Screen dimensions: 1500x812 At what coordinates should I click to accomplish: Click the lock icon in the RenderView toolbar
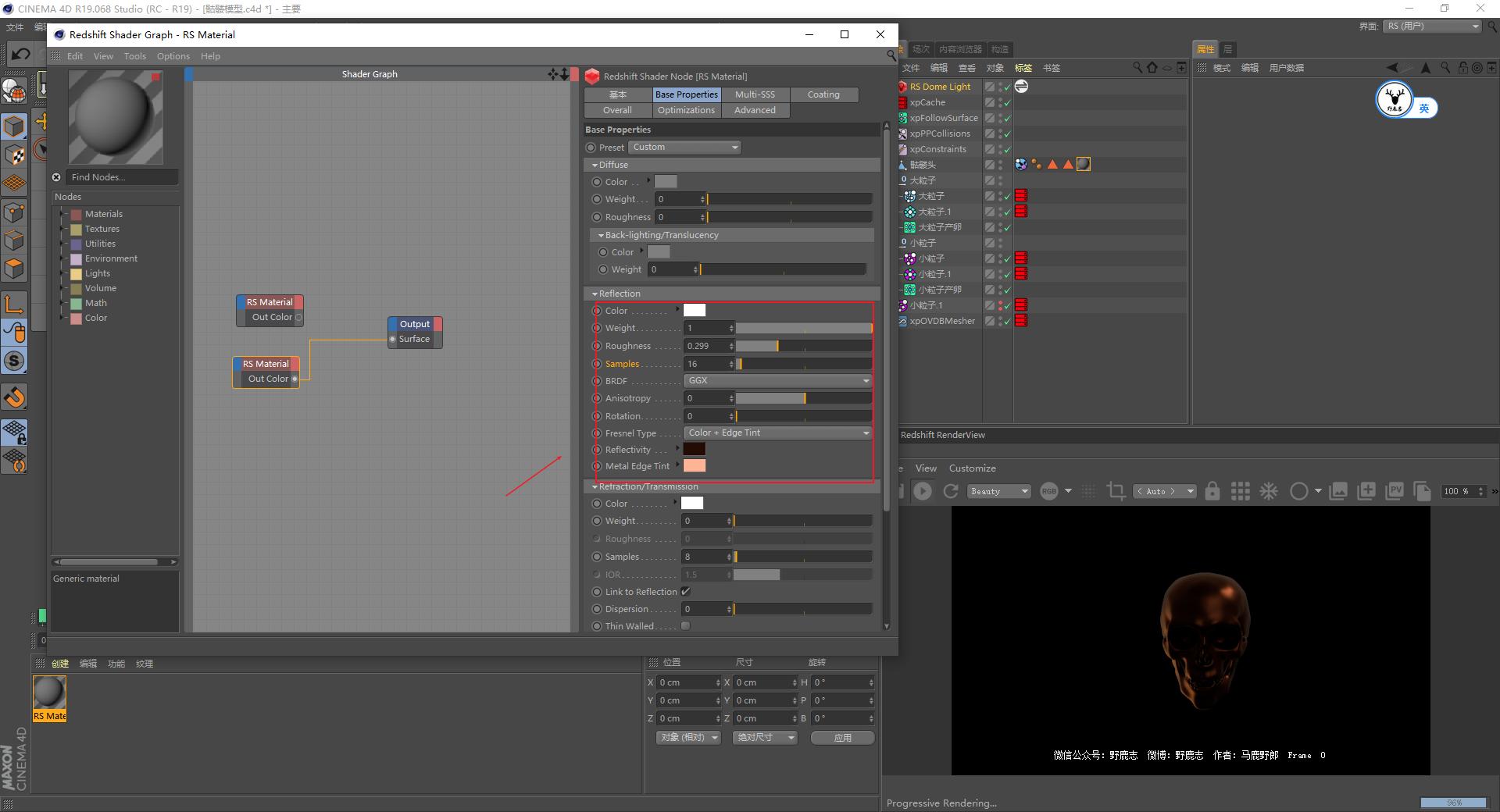click(1212, 491)
